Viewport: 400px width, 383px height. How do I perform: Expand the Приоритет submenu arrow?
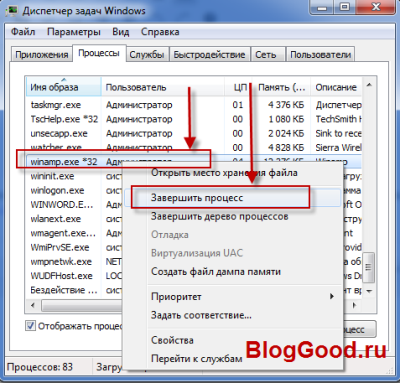tap(332, 296)
